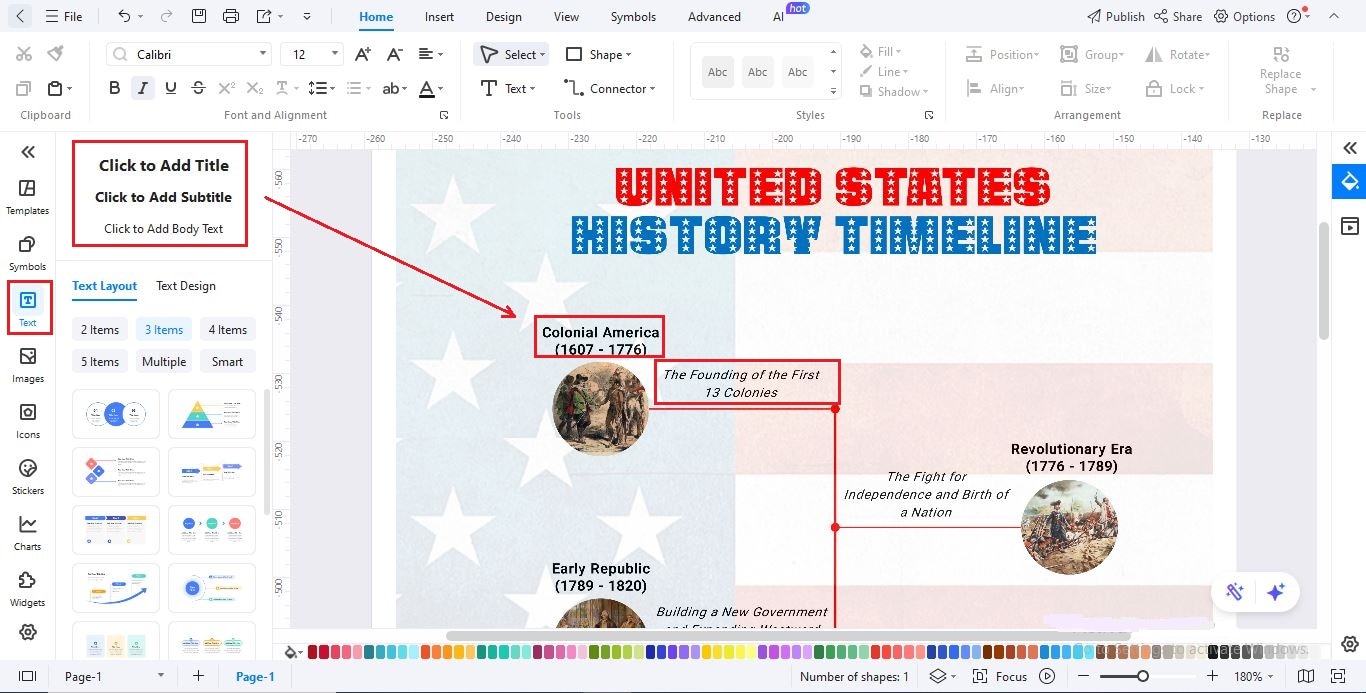Viewport: 1366px width, 693px height.
Task: Add a new page with plus button
Action: point(198,676)
